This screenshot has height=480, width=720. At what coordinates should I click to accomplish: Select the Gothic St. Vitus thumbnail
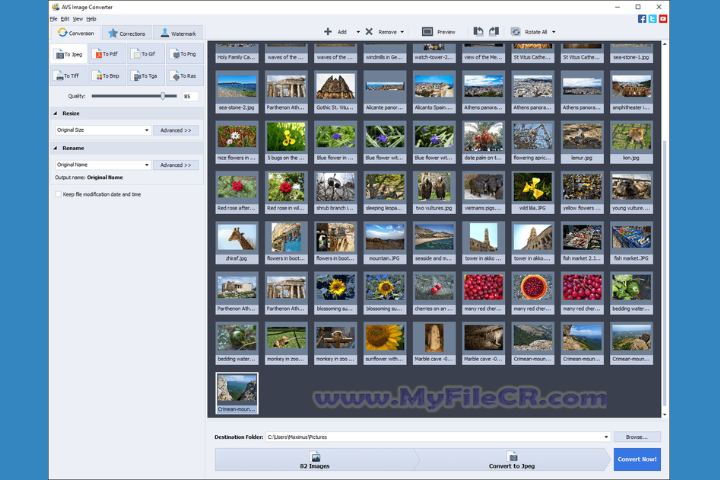(335, 92)
